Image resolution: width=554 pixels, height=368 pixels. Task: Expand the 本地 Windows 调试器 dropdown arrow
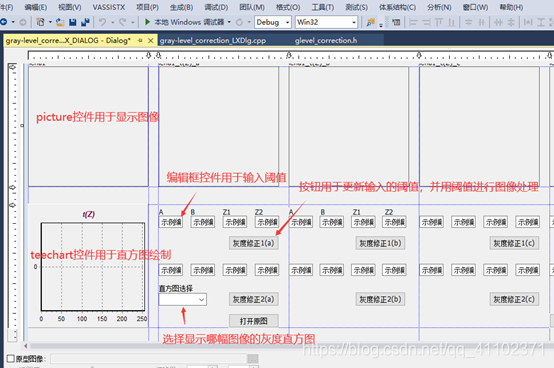(229, 22)
